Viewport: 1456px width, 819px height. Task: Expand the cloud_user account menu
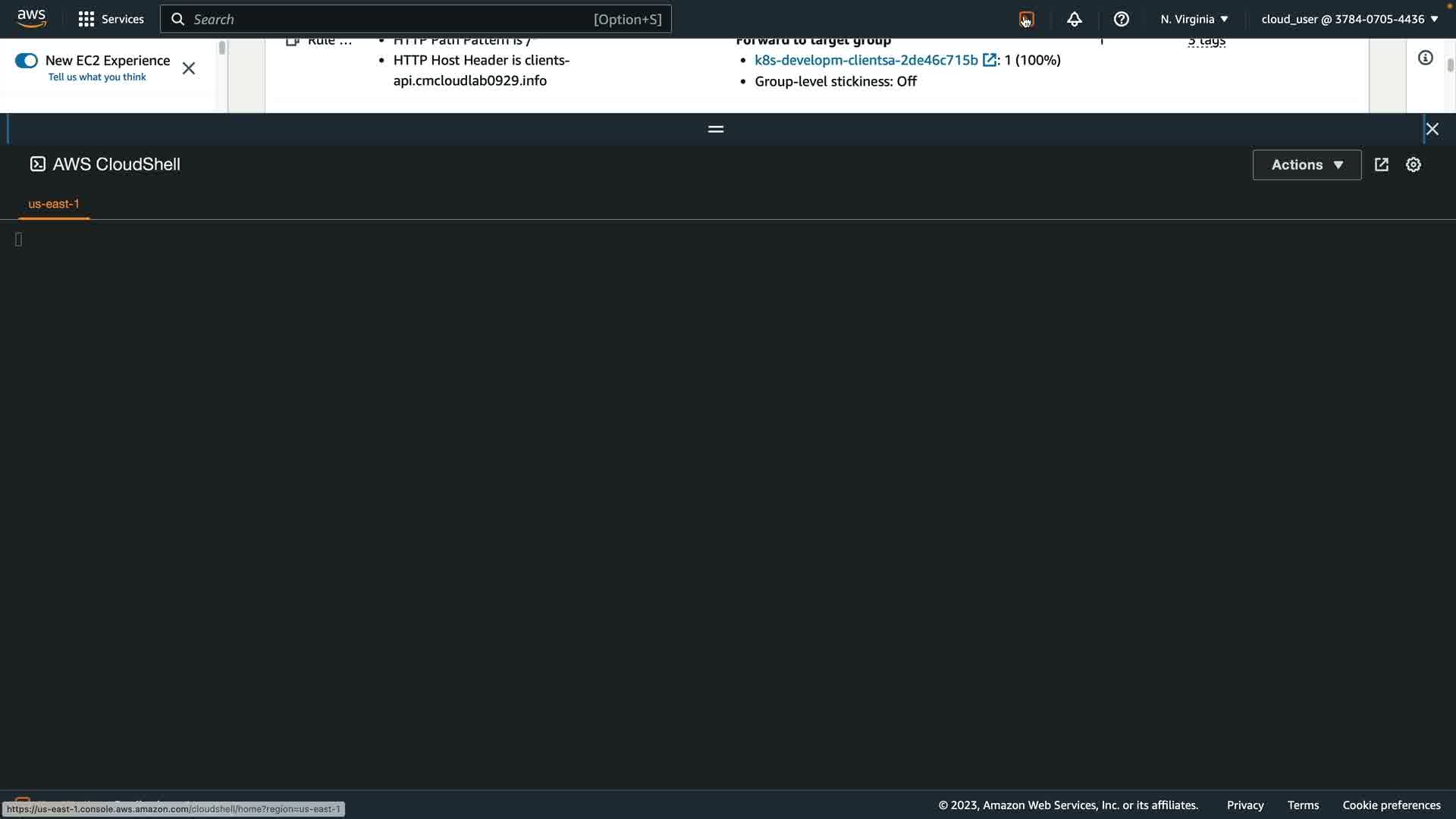point(1349,19)
